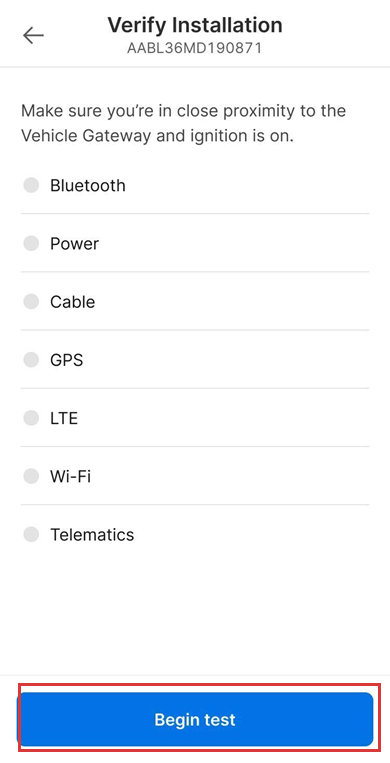Click the LTE status indicator dot
Viewport: 390px width, 763px height.
31,418
